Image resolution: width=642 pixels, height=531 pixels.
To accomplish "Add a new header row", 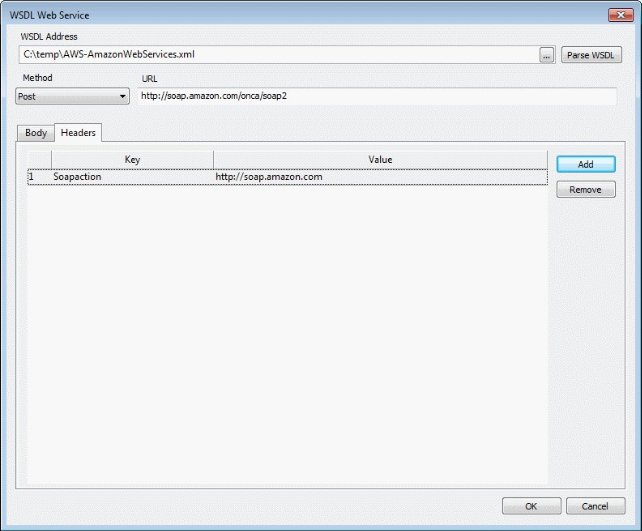I will coord(586,164).
